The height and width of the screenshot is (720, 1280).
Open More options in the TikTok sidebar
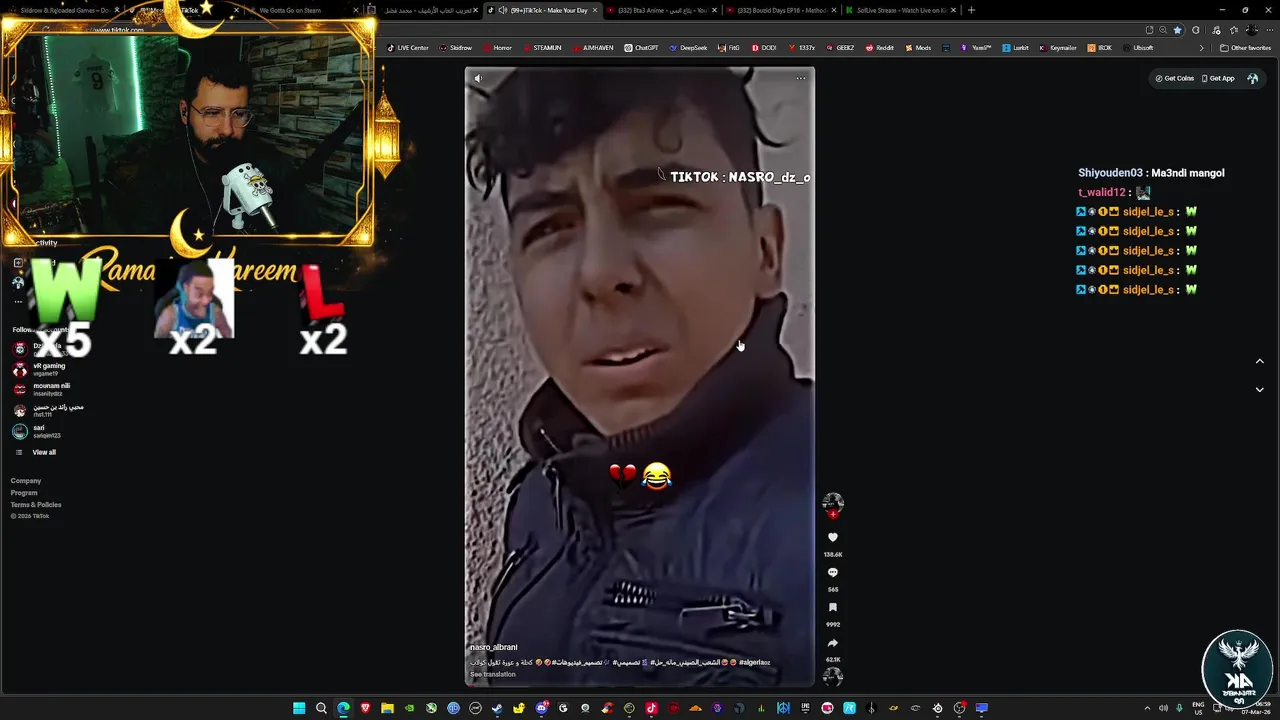[x=18, y=300]
